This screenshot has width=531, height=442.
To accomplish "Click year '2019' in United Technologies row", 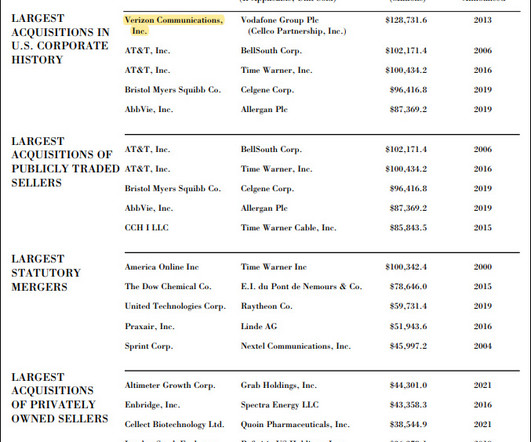I will 483,306.
